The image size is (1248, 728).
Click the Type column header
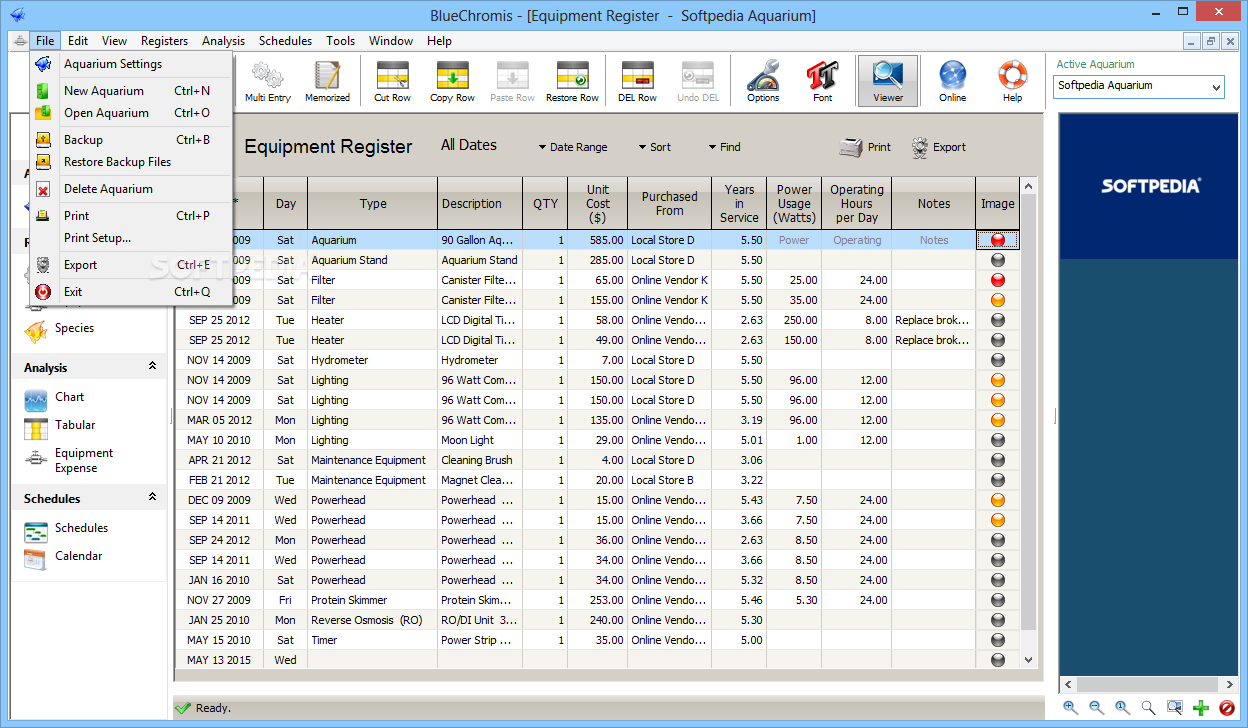tap(373, 204)
